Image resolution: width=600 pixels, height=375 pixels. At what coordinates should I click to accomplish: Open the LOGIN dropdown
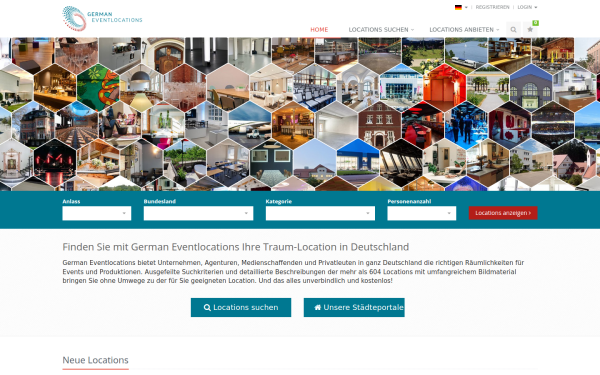point(527,7)
